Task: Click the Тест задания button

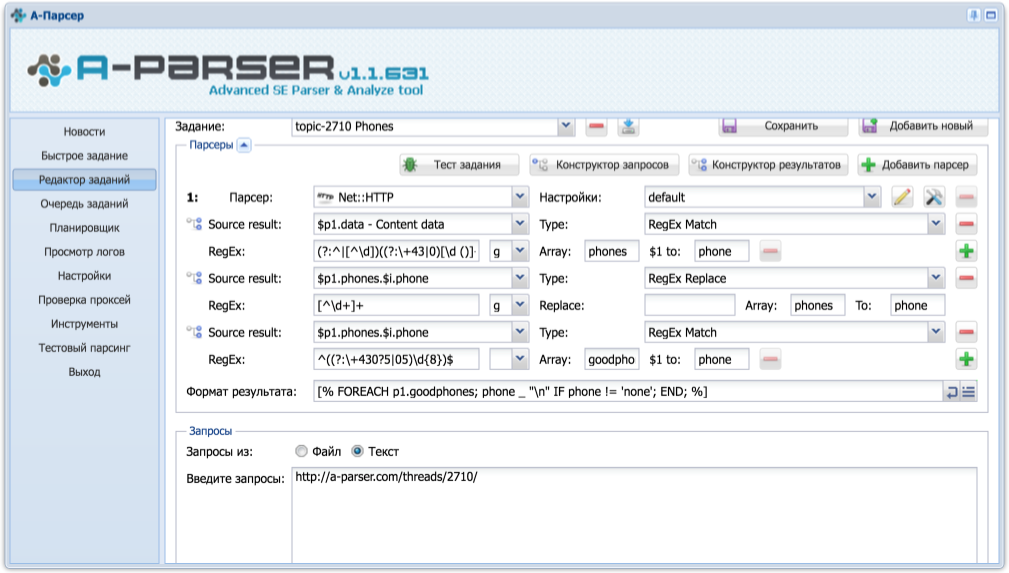Action: (459, 165)
